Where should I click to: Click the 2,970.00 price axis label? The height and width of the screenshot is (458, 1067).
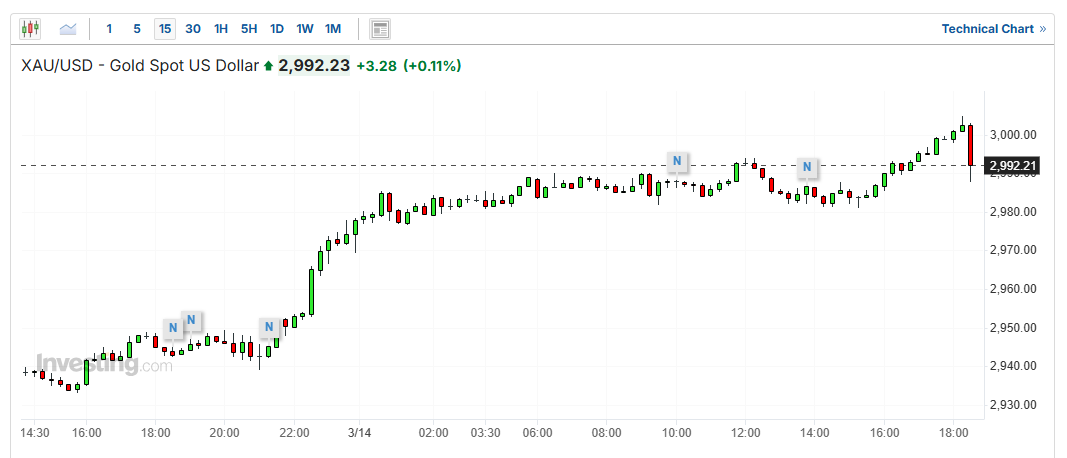[1014, 250]
